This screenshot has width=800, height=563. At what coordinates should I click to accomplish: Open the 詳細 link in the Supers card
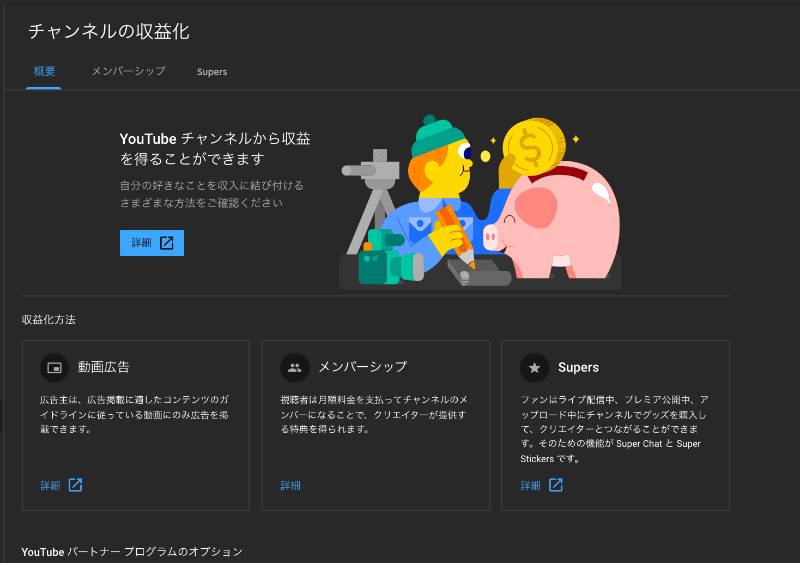coord(530,485)
